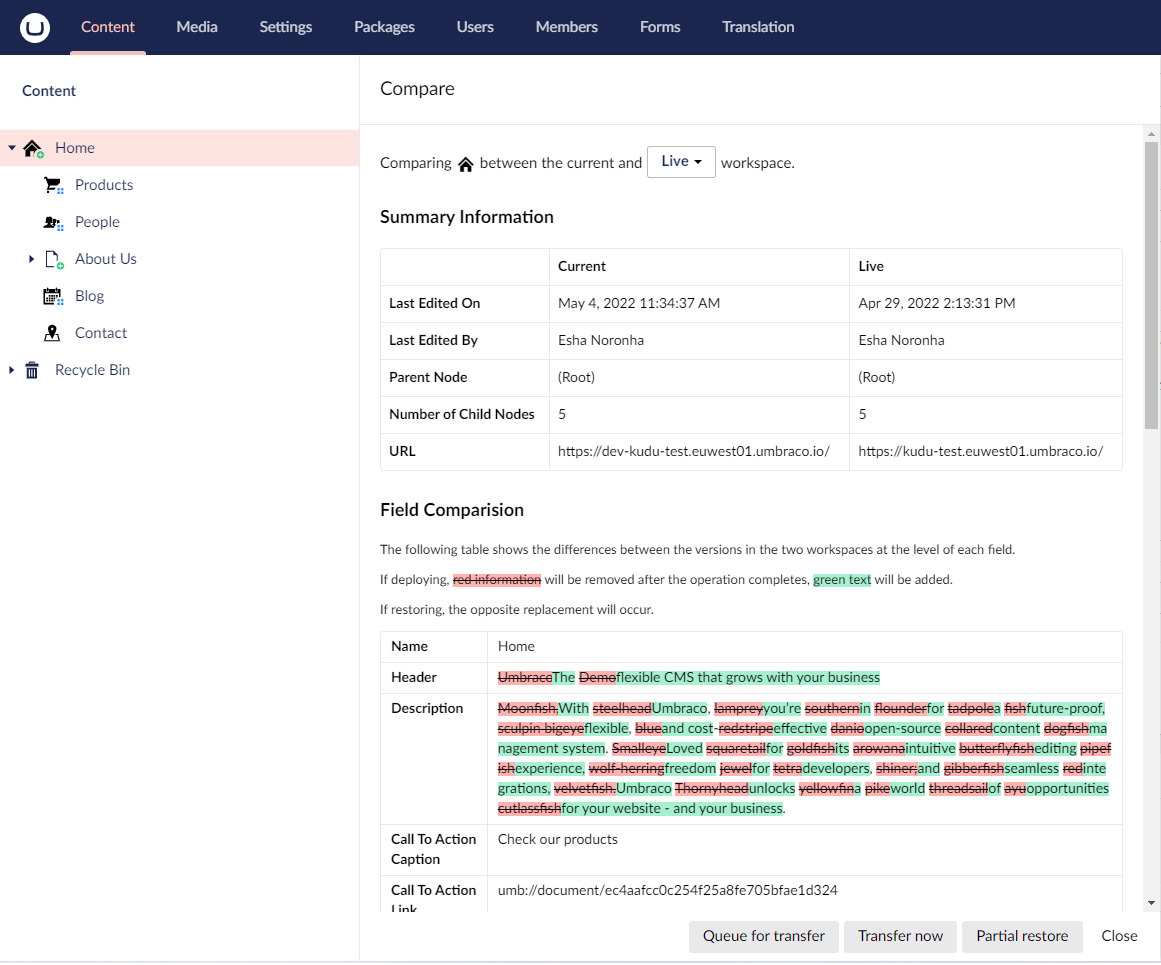Click the 'green text' sample highlight
The image size is (1161, 965).
coord(842,580)
